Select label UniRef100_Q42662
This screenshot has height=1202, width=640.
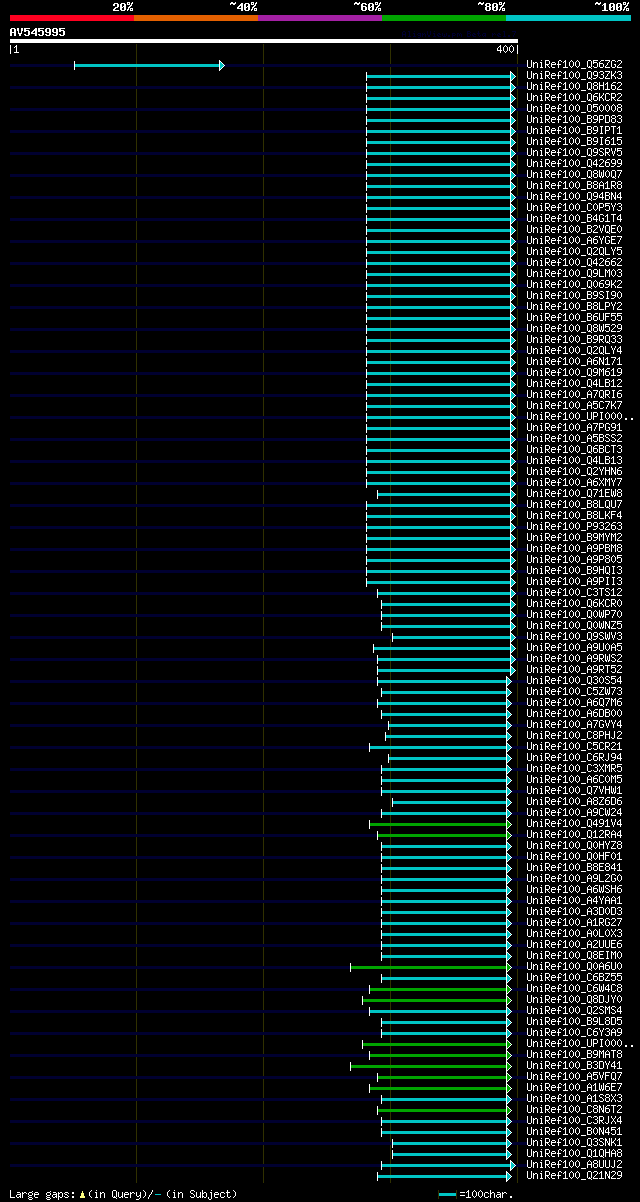tap(574, 263)
